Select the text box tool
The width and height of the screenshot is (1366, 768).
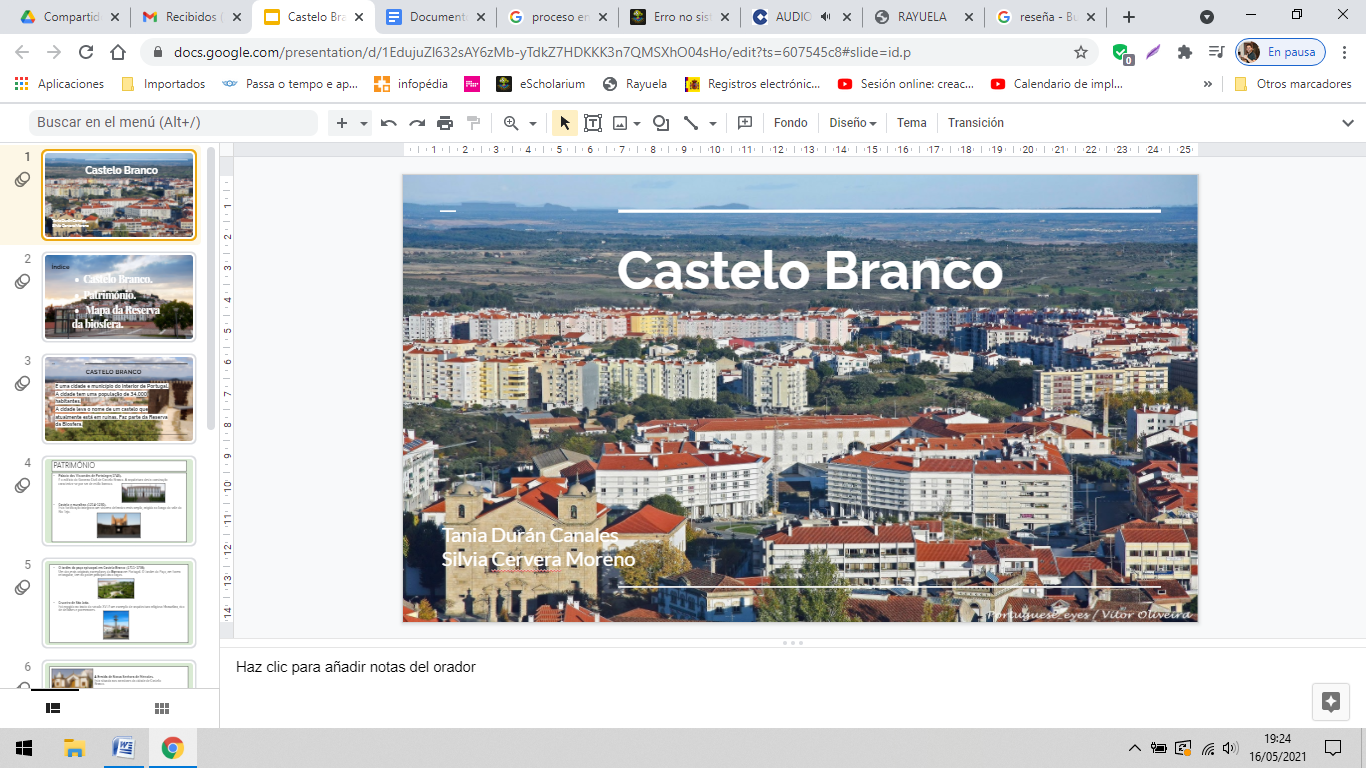(x=593, y=123)
